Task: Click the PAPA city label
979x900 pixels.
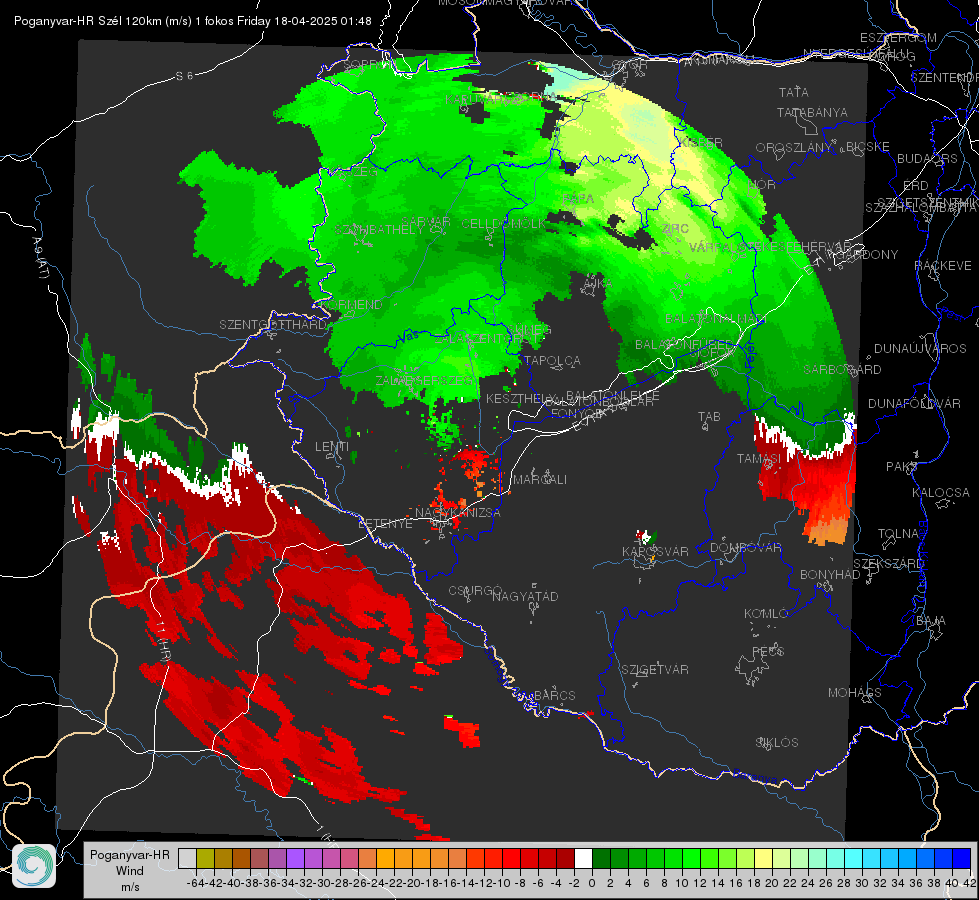Action: [578, 199]
